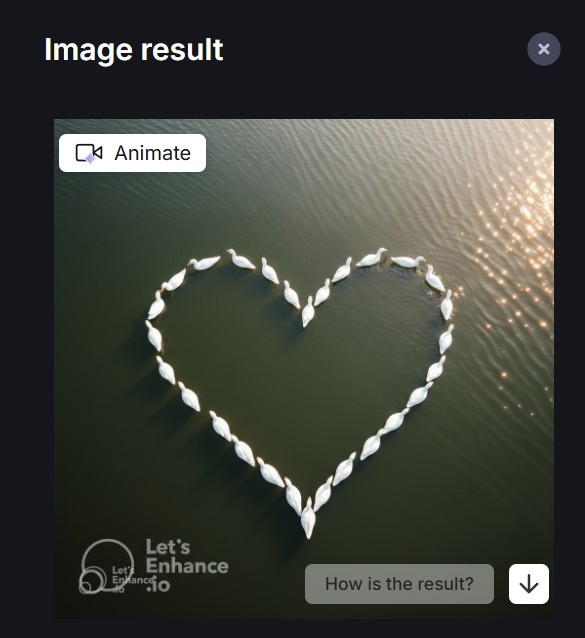Viewport: 585px width, 638px height.
Task: Select the "Animate" text label
Action: [x=153, y=153]
